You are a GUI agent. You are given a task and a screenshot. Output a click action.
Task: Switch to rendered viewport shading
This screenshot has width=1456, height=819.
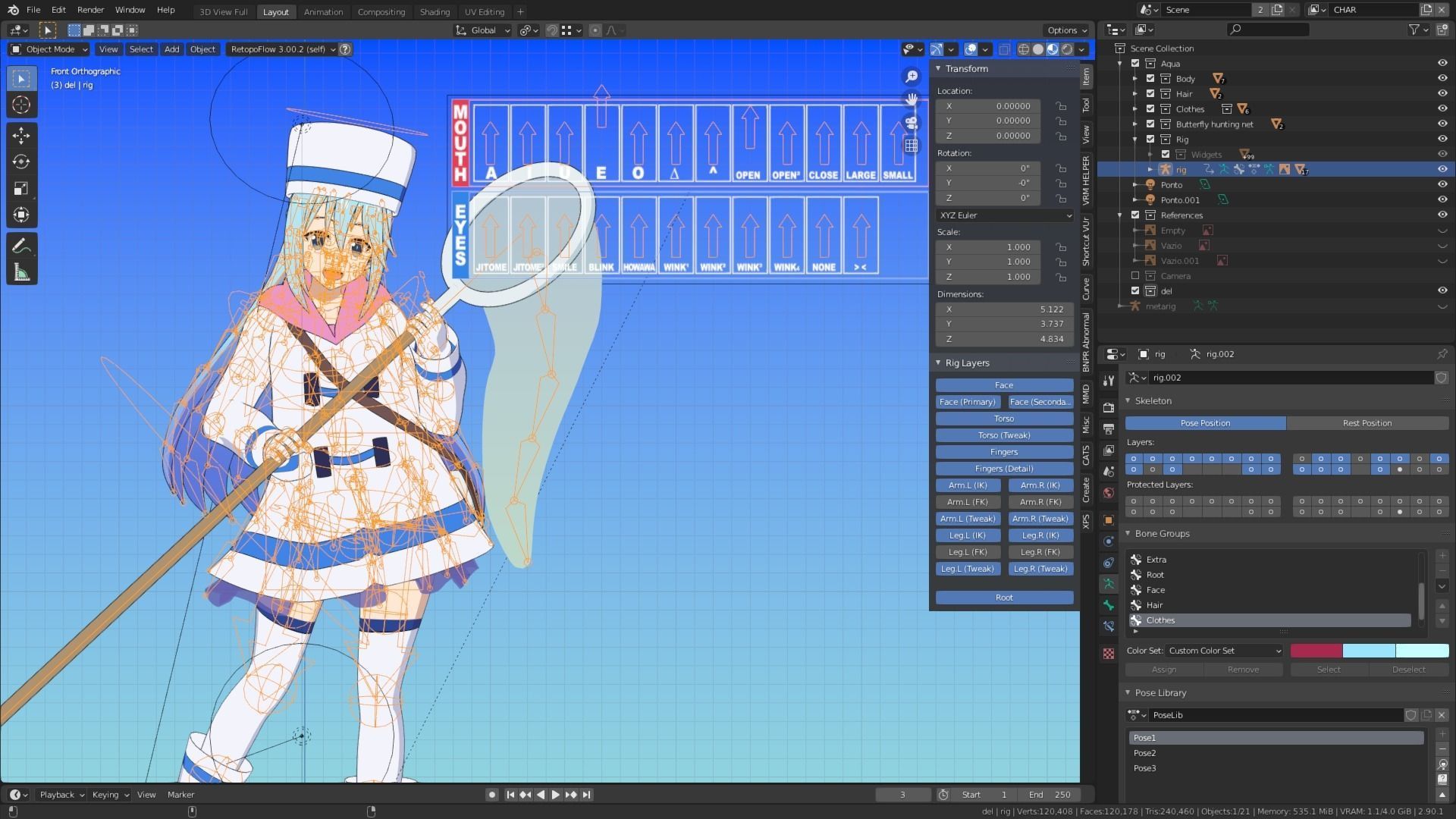[x=1067, y=49]
